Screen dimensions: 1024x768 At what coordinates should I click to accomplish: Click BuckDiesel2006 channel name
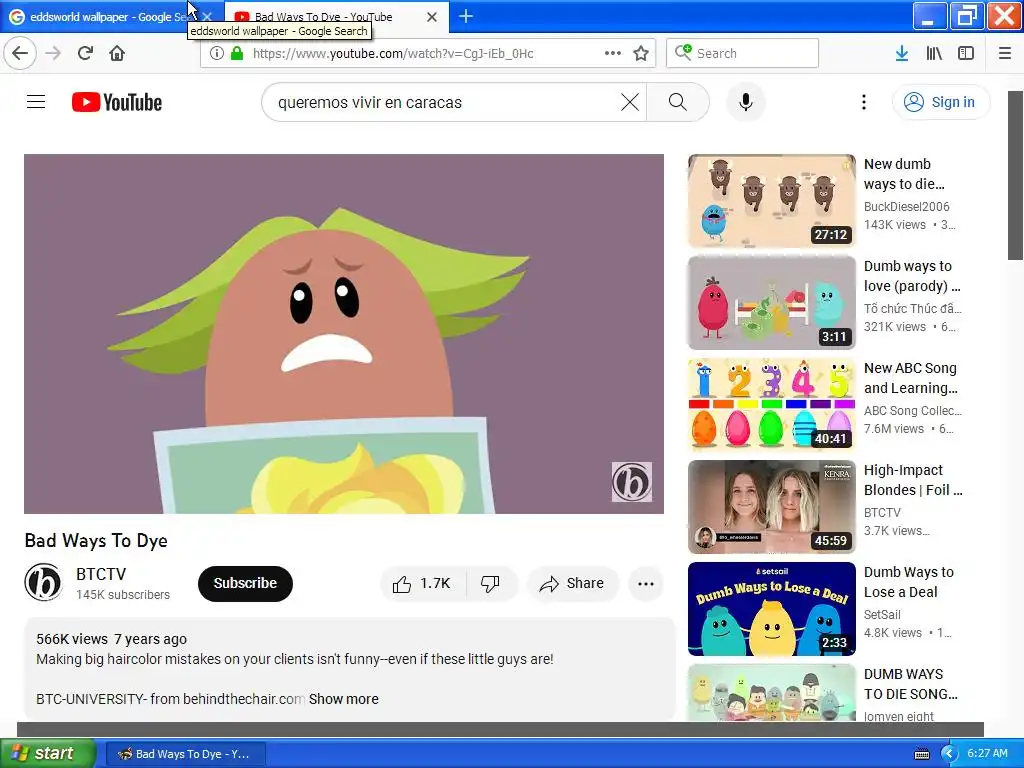(x=906, y=206)
